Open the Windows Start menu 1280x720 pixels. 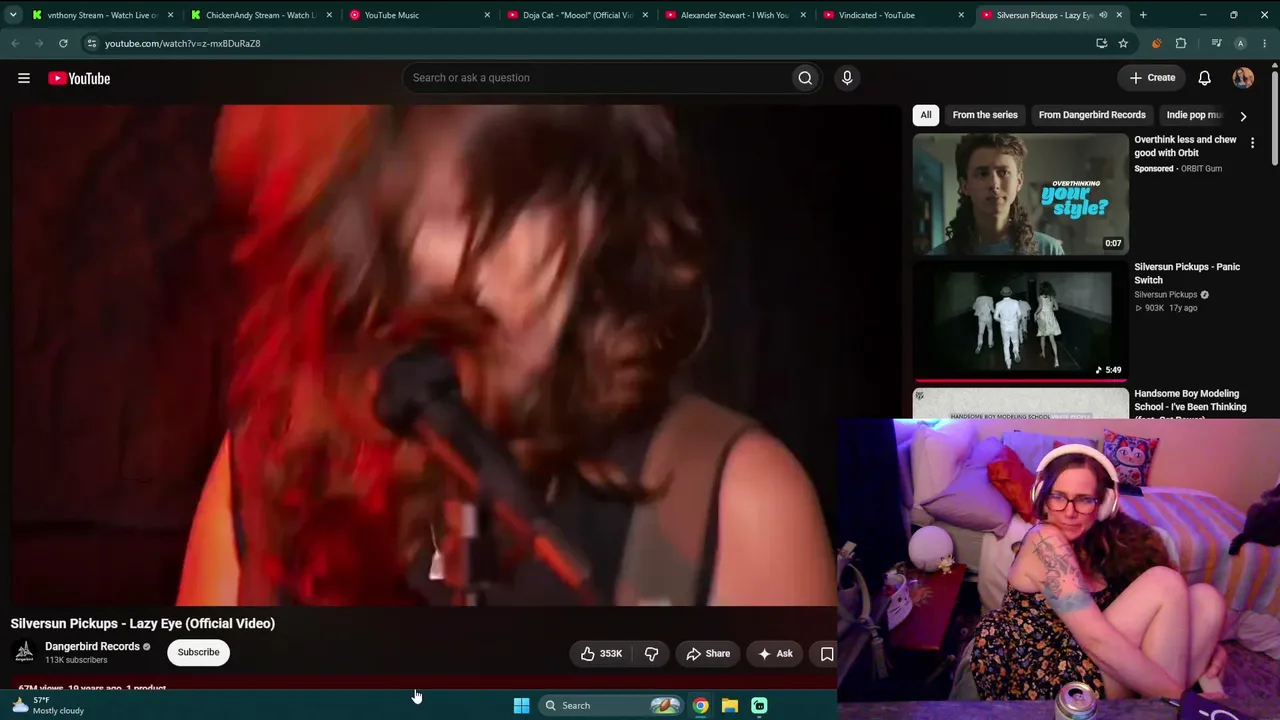pos(521,705)
